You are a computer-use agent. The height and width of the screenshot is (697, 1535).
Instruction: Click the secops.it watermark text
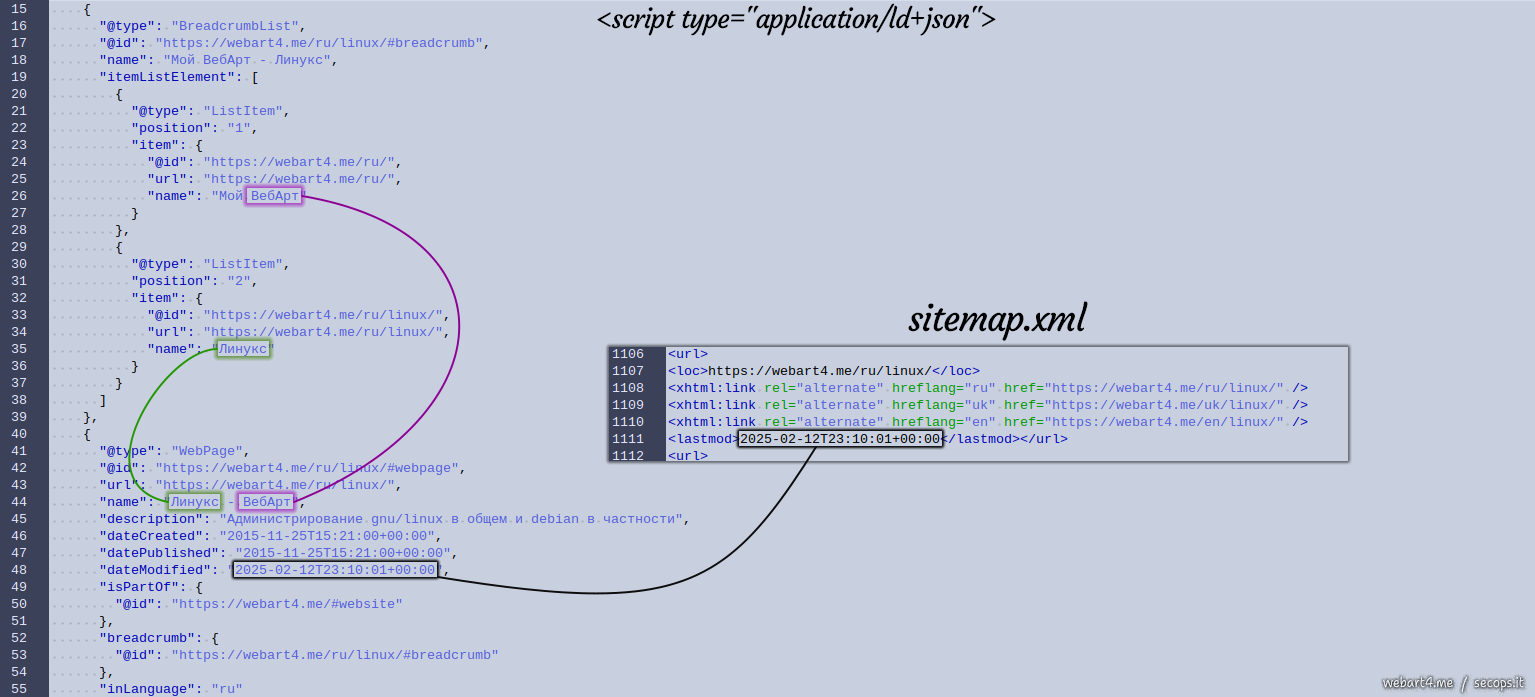tap(1500, 683)
